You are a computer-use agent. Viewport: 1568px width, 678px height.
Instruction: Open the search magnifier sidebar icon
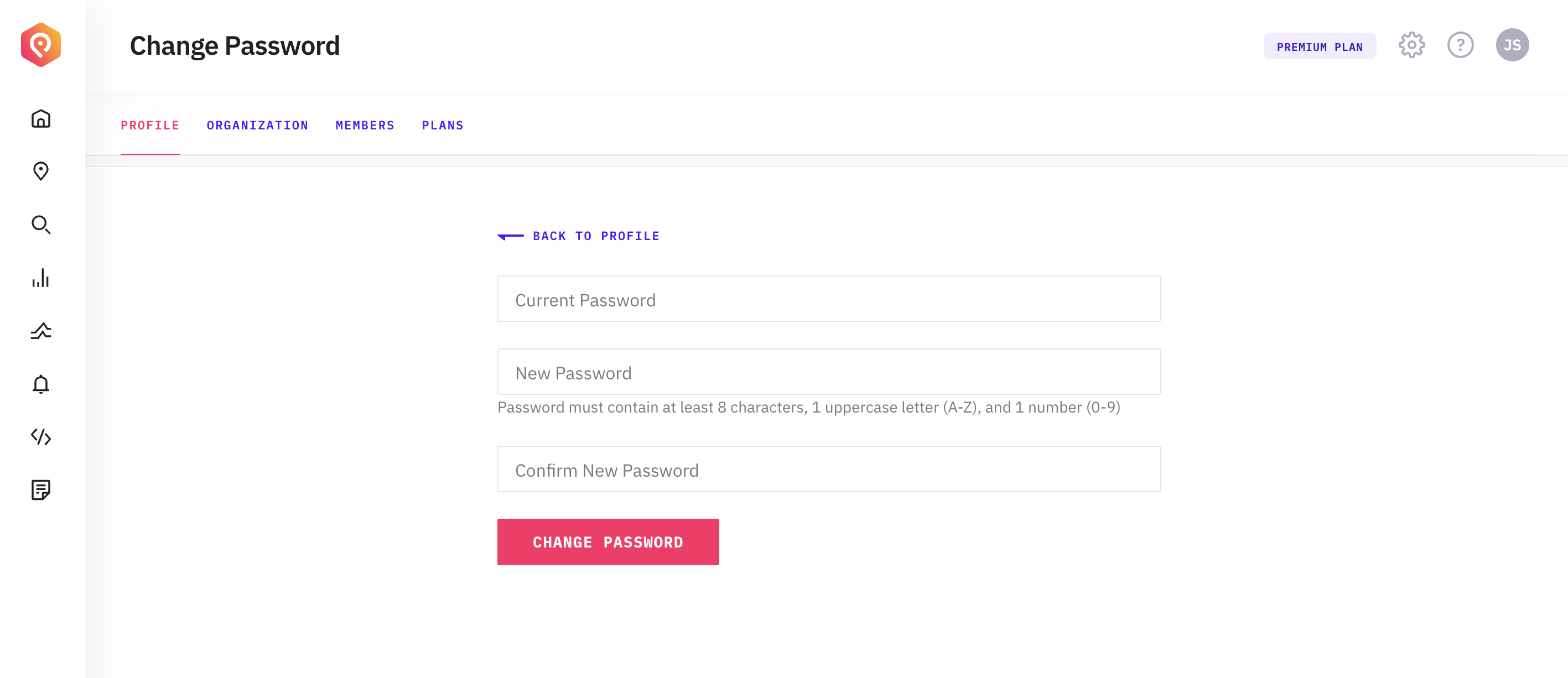[x=41, y=225]
